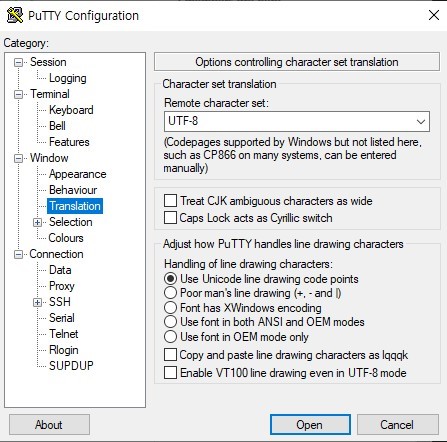Check Enable VT100 line drawing in UTF-8 mode
The width and height of the screenshot is (447, 442).
(170, 372)
